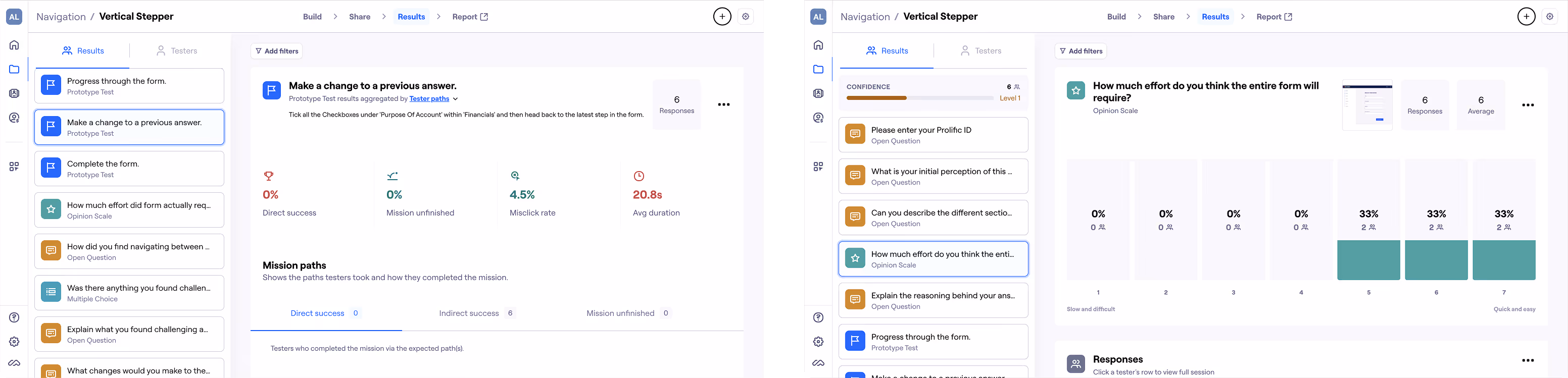The width and height of the screenshot is (1568, 378).
Task: Open folder icon in right window sidebar
Action: pyautogui.click(x=818, y=69)
